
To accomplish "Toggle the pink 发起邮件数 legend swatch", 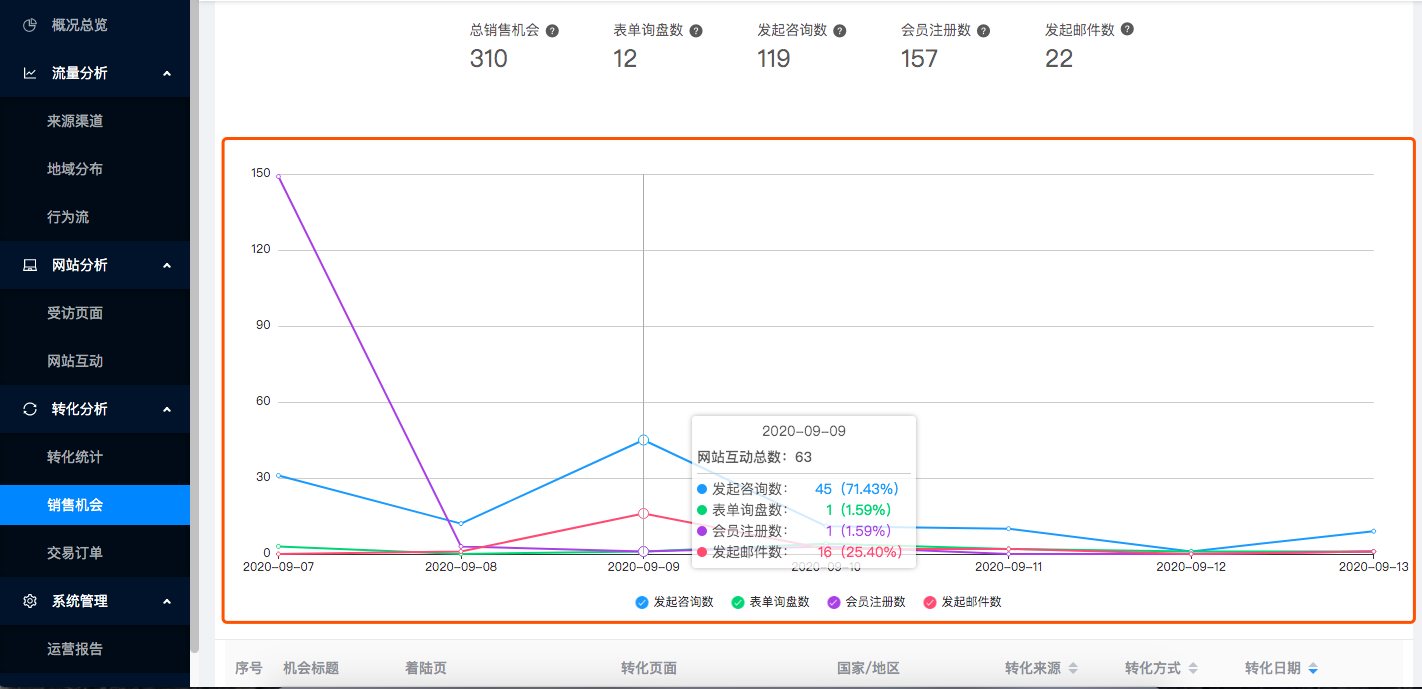I will [x=930, y=602].
